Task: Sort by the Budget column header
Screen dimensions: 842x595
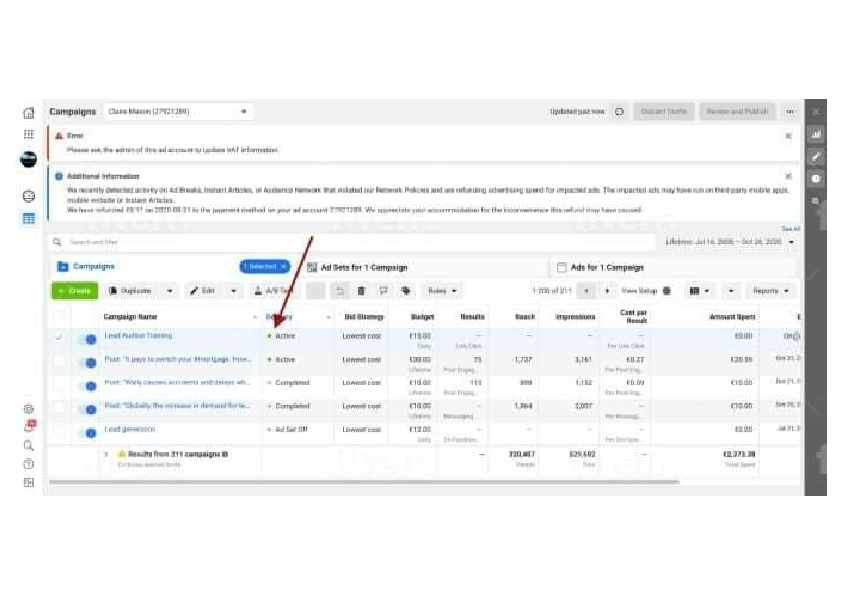Action: pyautogui.click(x=422, y=317)
